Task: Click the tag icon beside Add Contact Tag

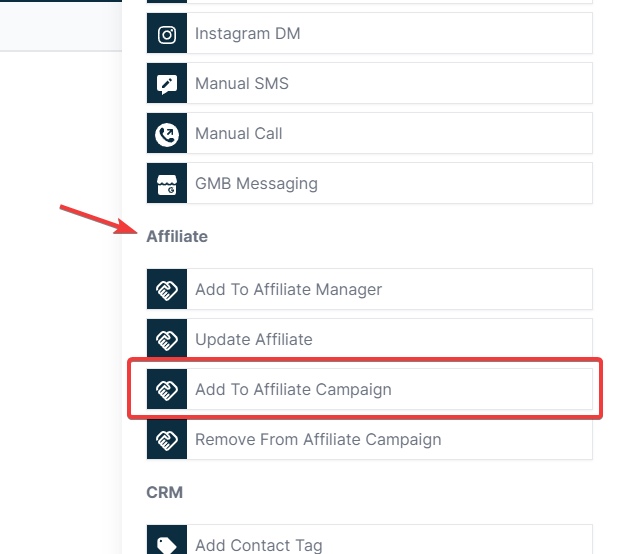Action: click(167, 543)
